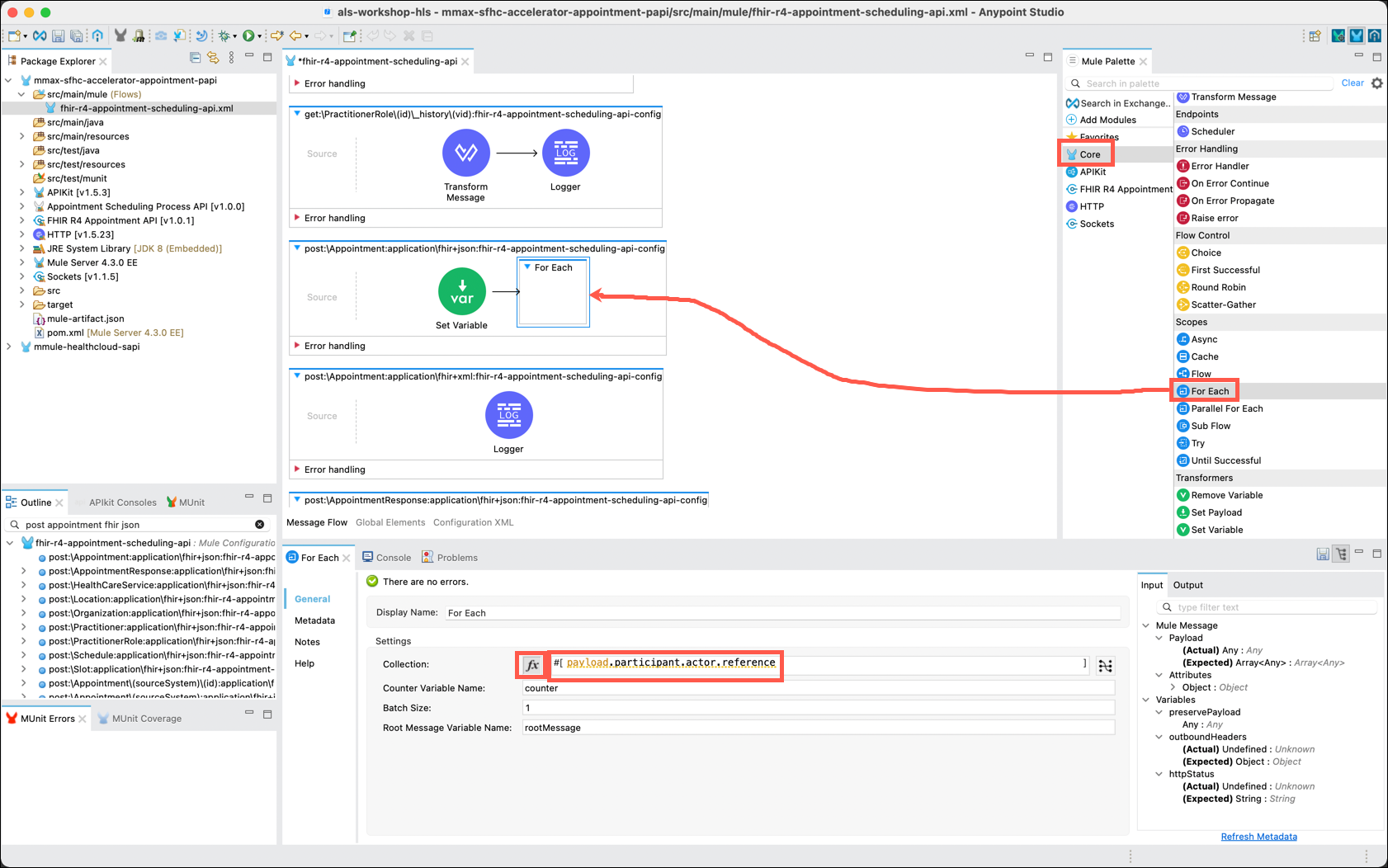This screenshot has height=868, width=1388.
Task: Open the Console tab
Action: coord(386,558)
